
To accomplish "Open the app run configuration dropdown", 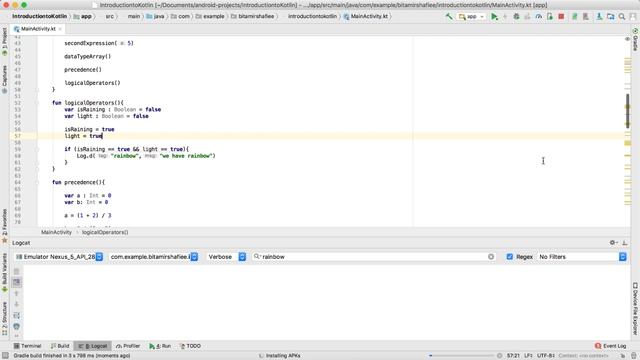I will [x=471, y=16].
